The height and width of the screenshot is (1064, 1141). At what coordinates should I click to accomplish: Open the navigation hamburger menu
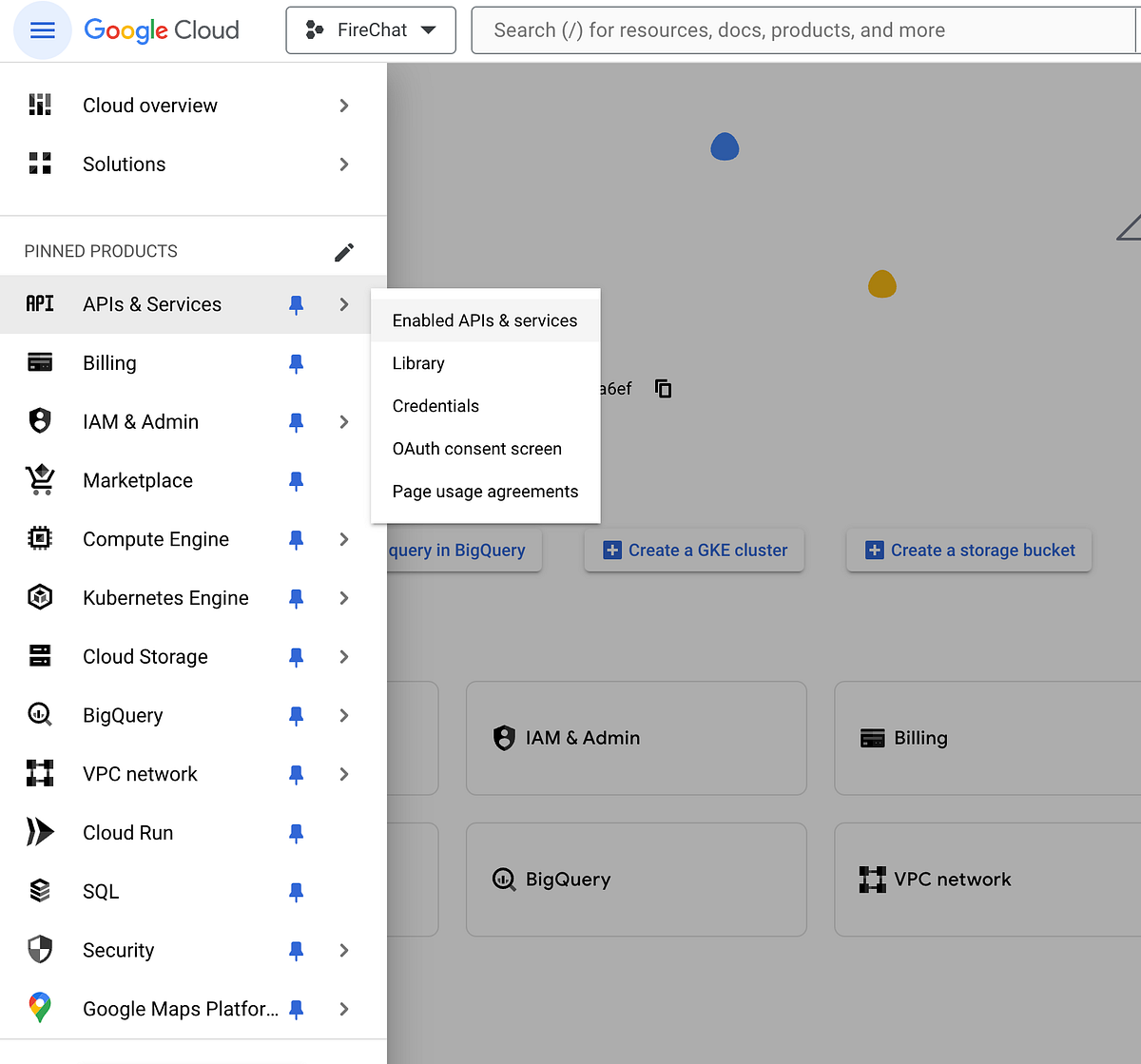click(x=42, y=29)
